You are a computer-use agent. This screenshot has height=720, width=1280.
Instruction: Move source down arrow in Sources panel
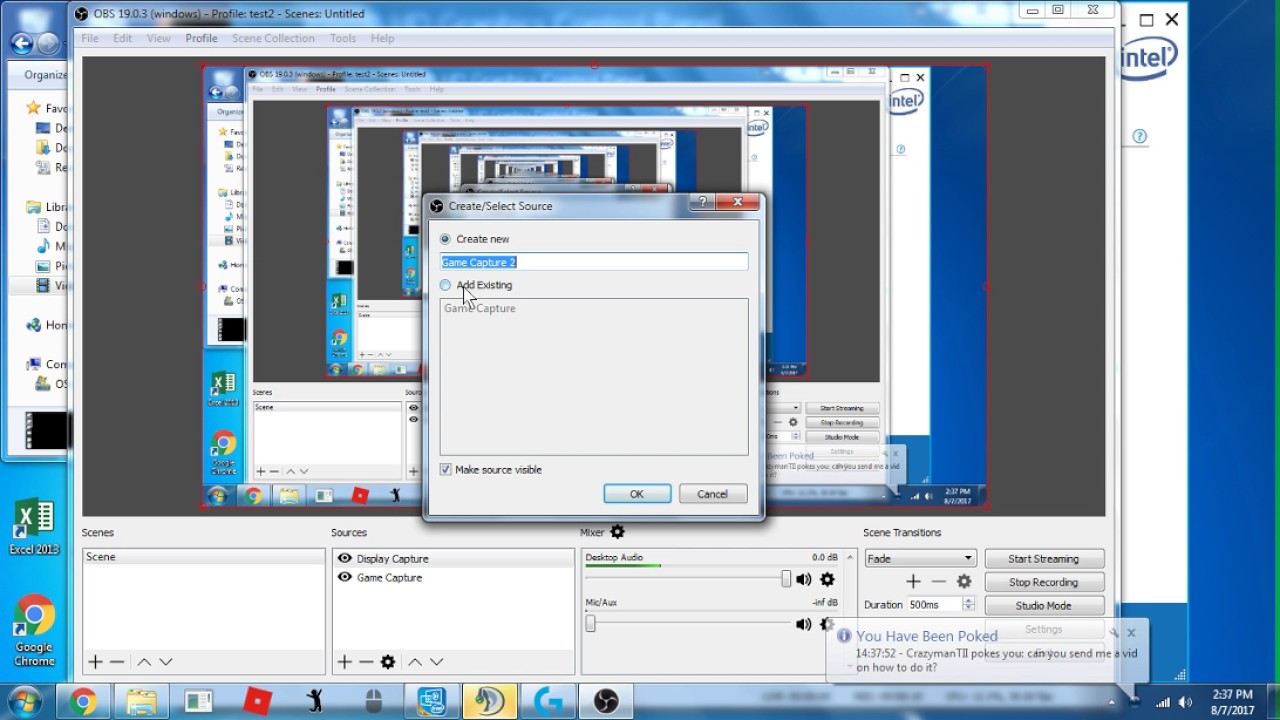437,662
